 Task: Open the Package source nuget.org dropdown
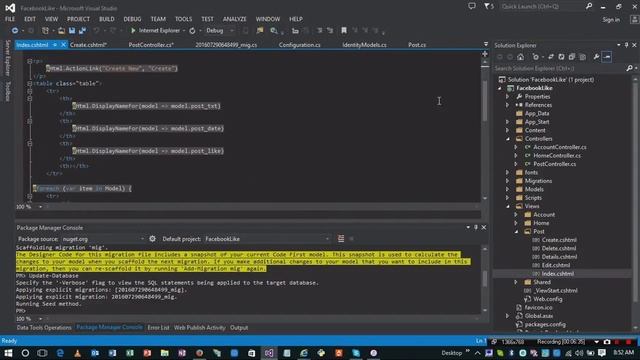coord(142,239)
